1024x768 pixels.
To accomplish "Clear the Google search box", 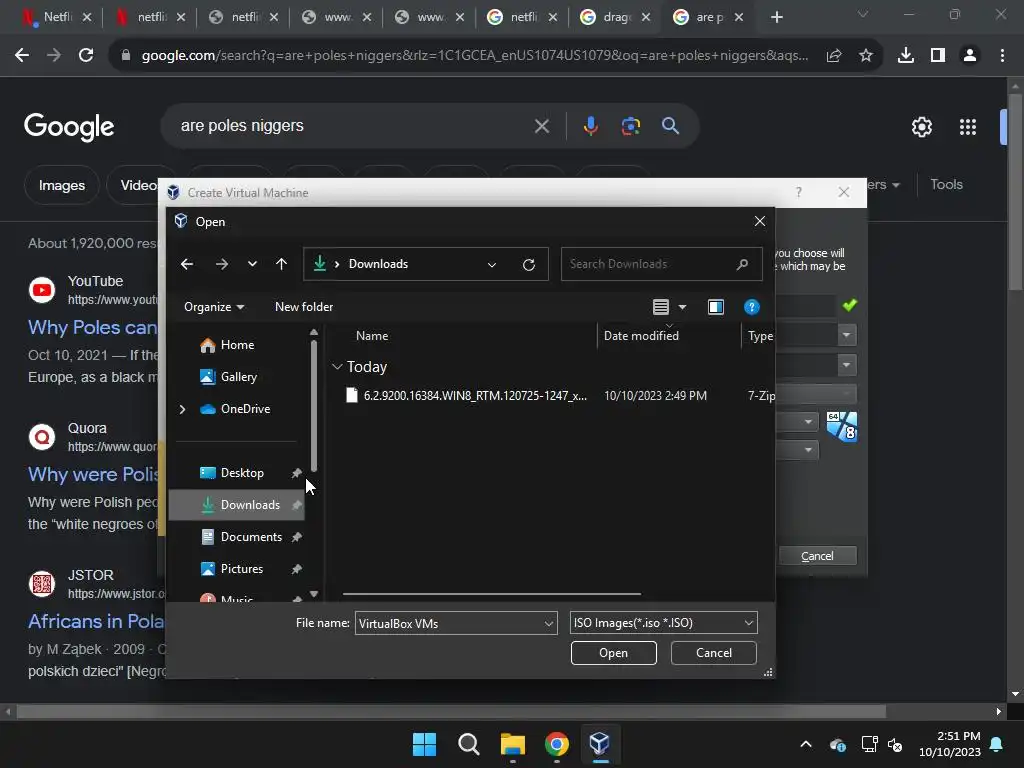I will (x=541, y=125).
